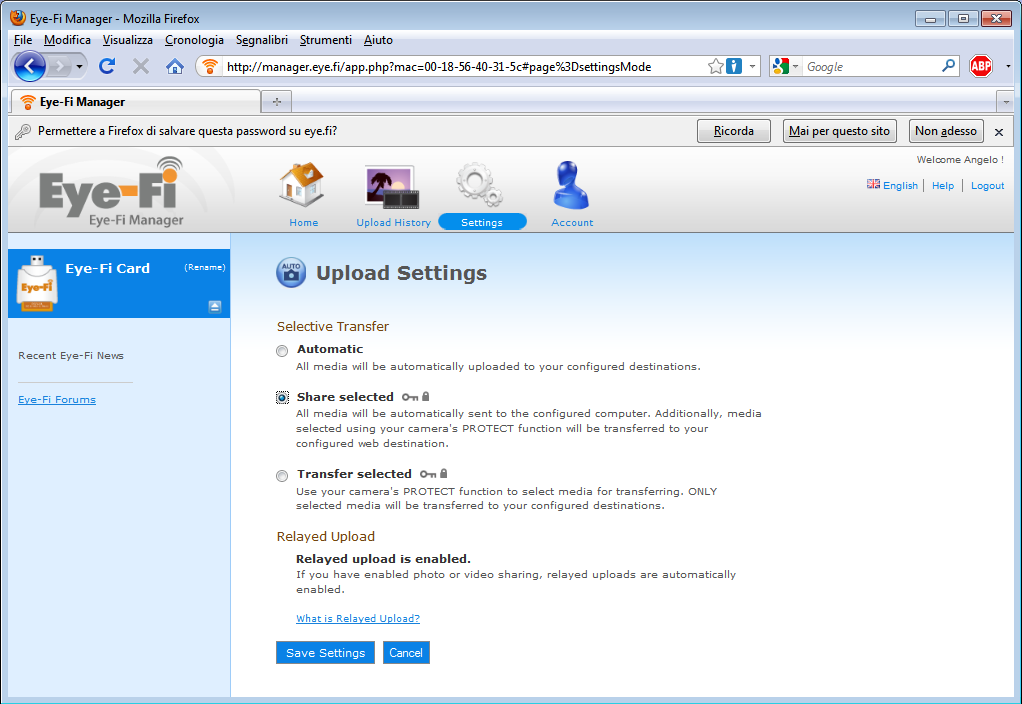Select the Eye-Fi Manager browser tab
This screenshot has height=704, width=1022.
pyautogui.click(x=136, y=102)
